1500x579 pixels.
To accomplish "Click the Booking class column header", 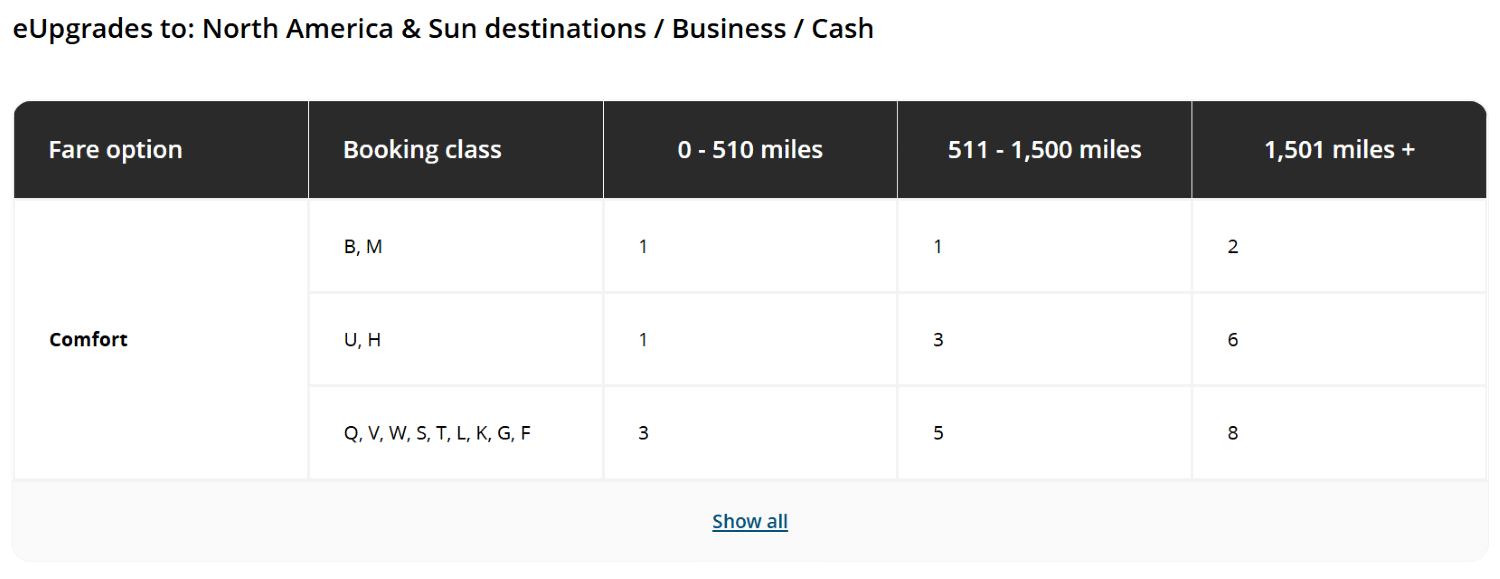I will tap(422, 148).
